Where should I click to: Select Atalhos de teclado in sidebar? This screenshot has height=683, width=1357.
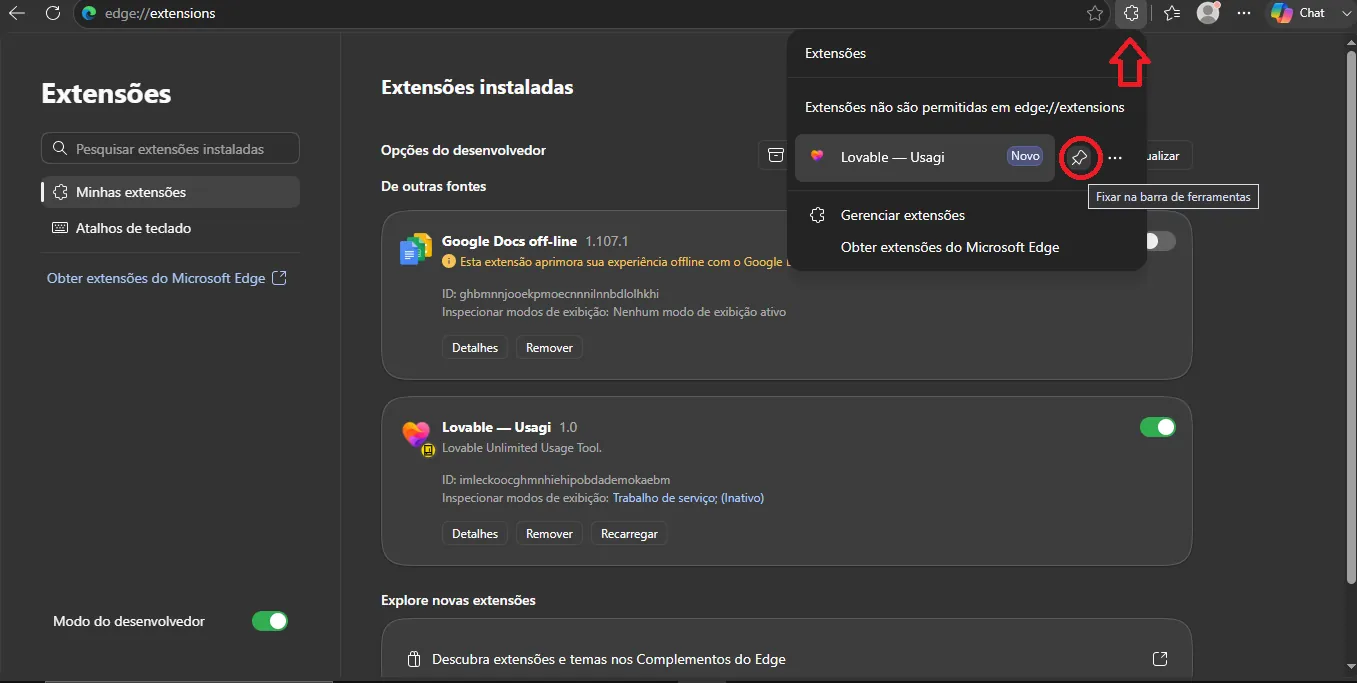[170, 228]
